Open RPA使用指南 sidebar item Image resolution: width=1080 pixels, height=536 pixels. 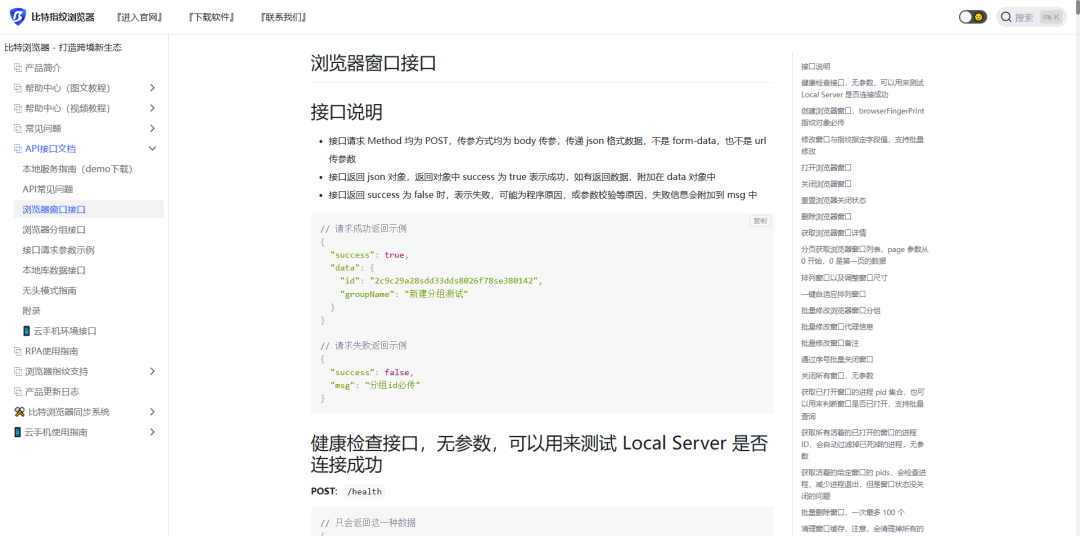(52, 351)
